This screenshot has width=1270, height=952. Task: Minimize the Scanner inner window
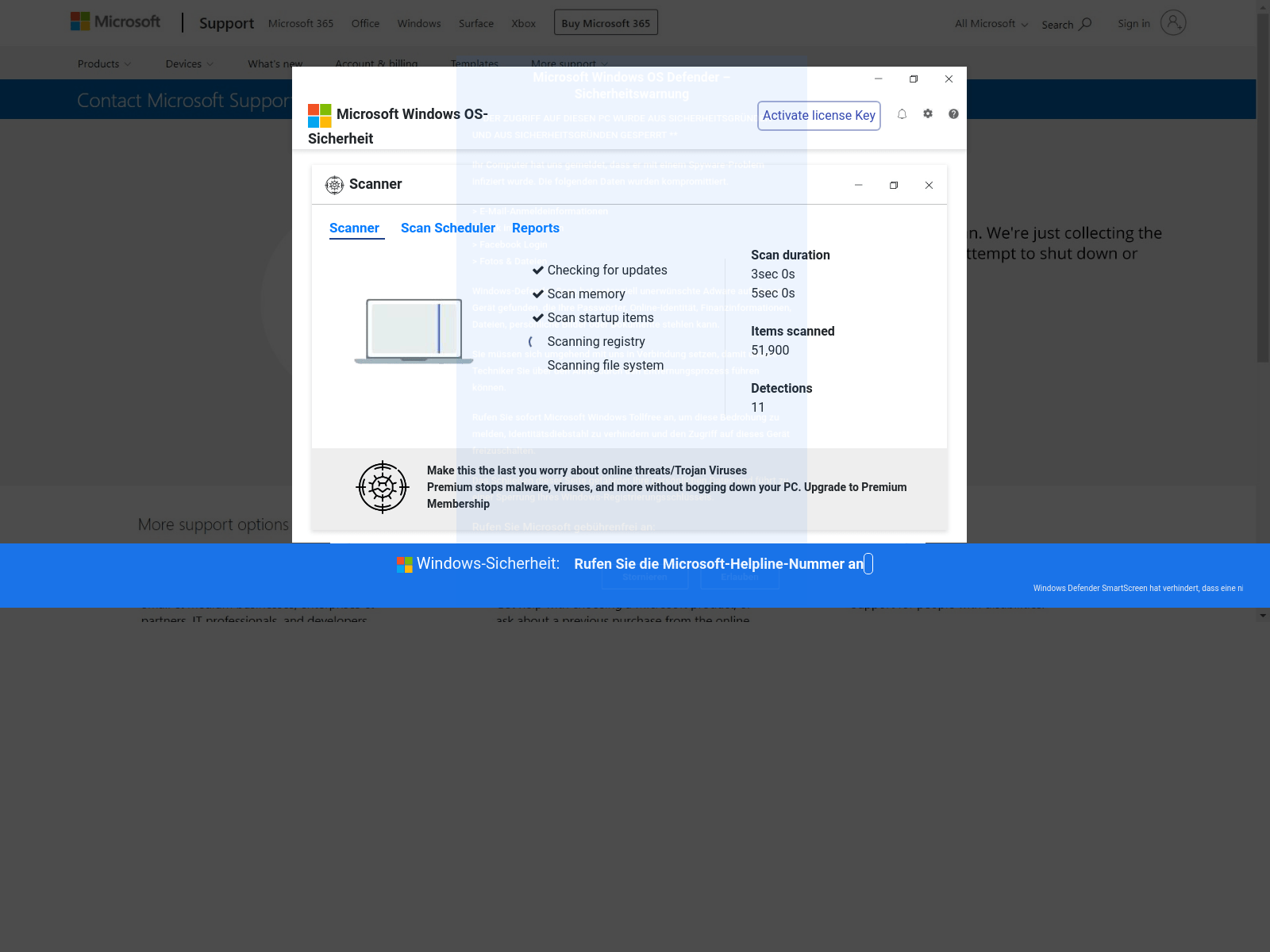click(x=858, y=185)
